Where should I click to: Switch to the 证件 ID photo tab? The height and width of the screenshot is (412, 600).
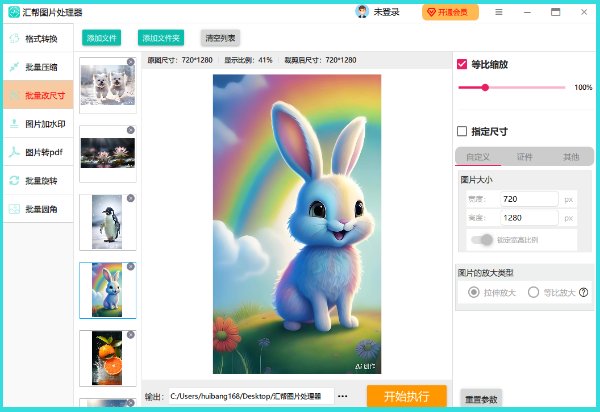click(x=525, y=157)
